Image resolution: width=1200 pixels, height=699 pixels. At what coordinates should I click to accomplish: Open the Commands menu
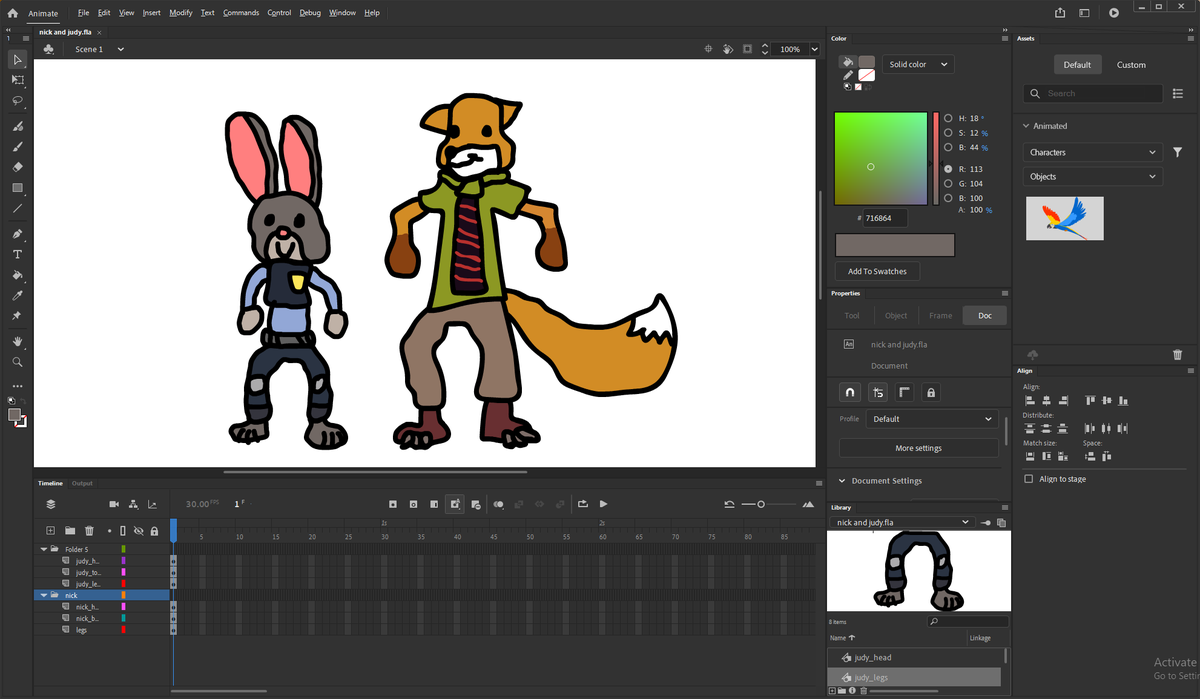point(241,13)
